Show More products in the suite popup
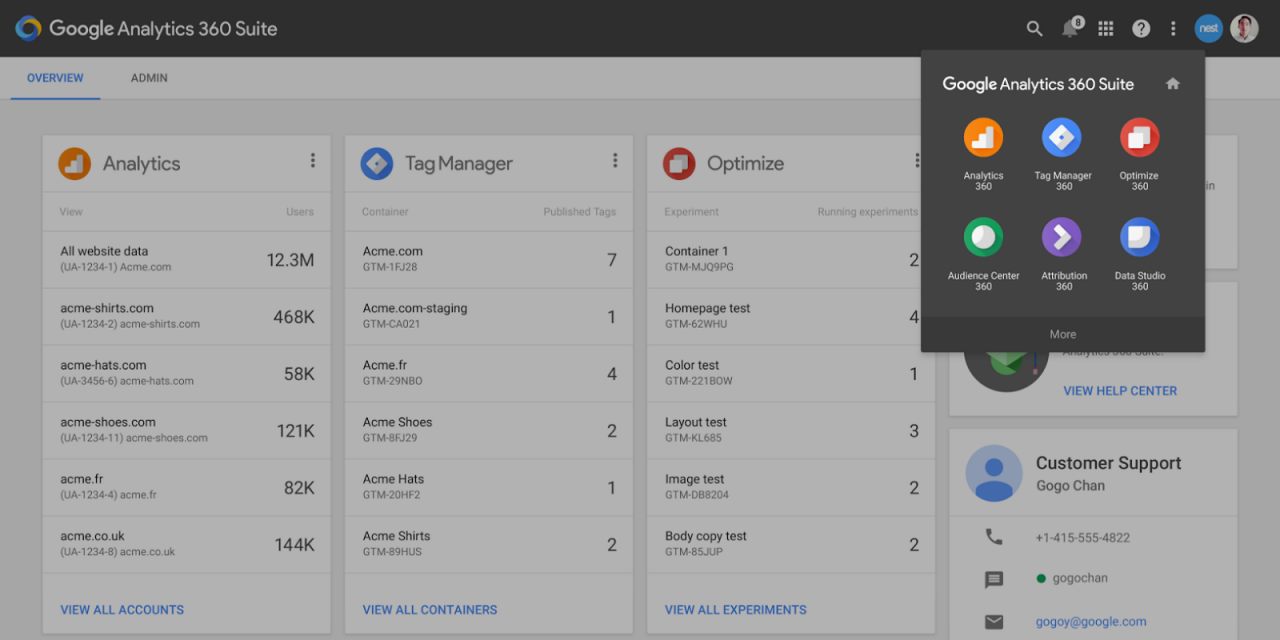This screenshot has height=640, width=1280. [1062, 334]
